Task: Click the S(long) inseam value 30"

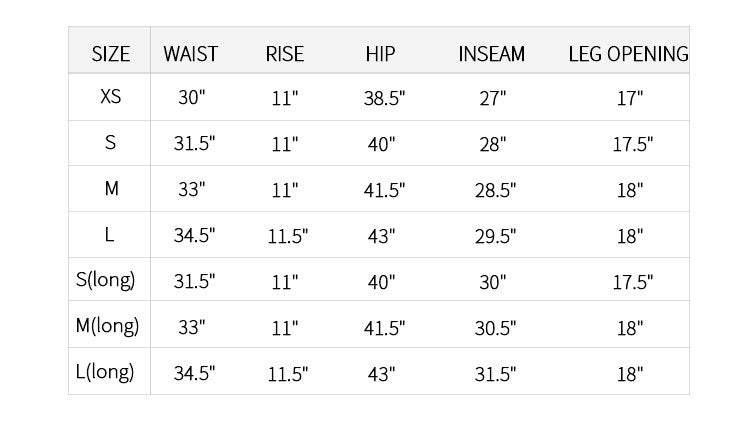Action: coord(493,282)
